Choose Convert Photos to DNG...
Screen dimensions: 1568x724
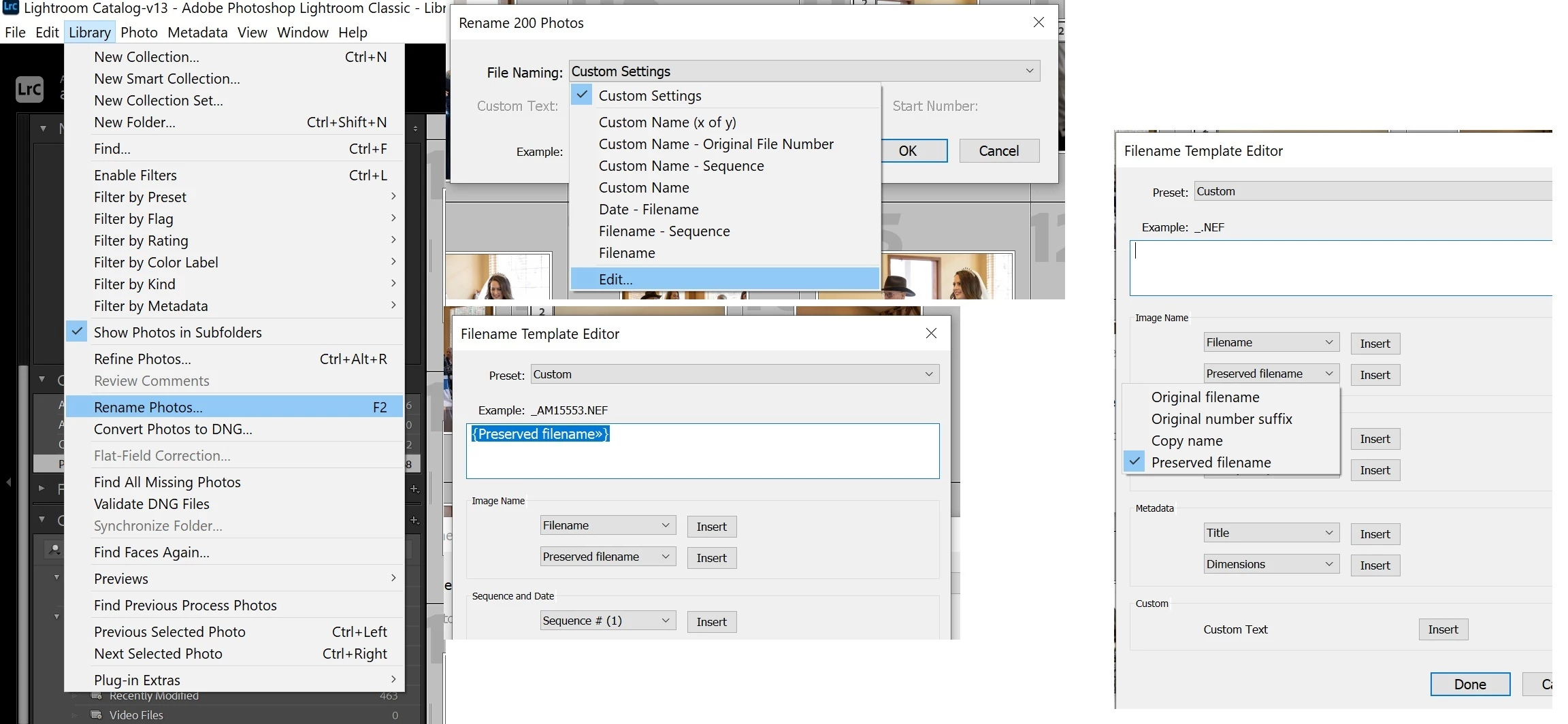pyautogui.click(x=234, y=429)
